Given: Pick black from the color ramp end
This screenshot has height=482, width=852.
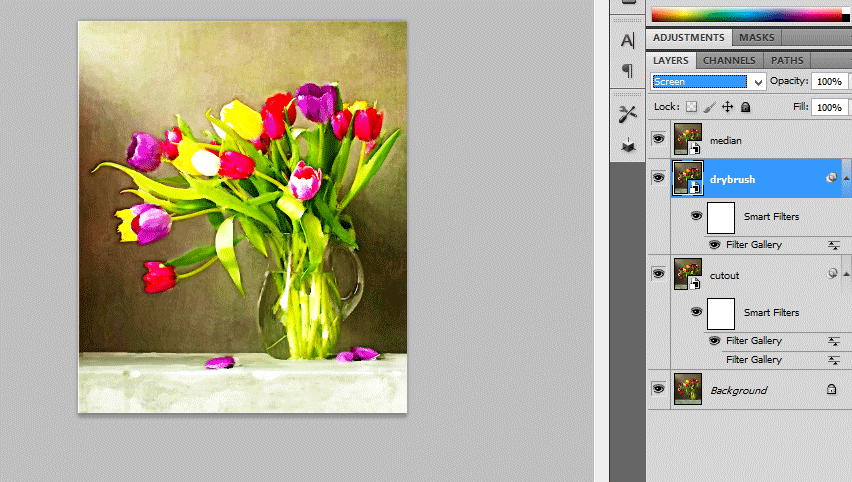Looking at the screenshot, I should pos(846,18).
